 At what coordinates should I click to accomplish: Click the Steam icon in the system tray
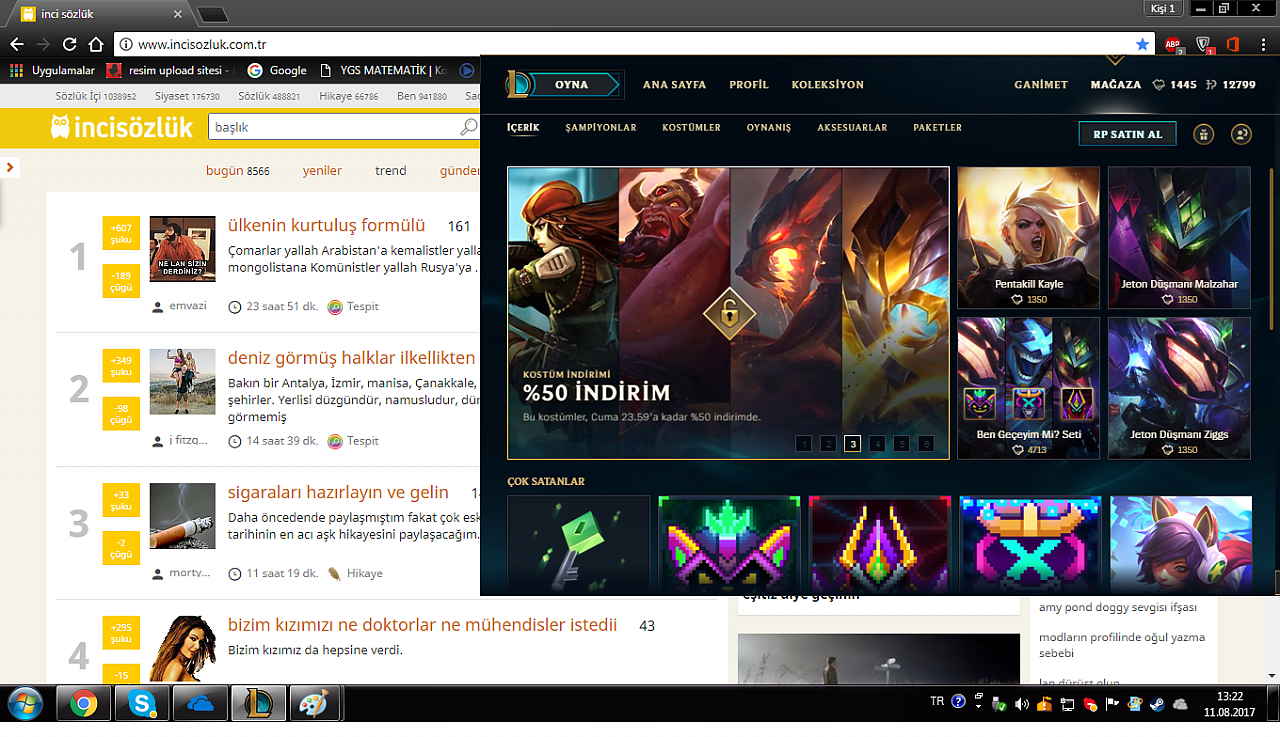pyautogui.click(x=1158, y=704)
